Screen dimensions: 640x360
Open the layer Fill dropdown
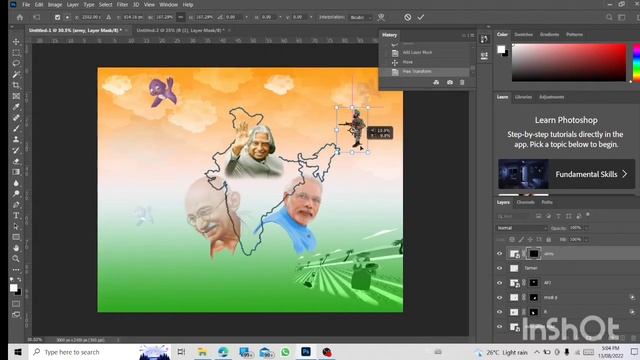pos(586,240)
